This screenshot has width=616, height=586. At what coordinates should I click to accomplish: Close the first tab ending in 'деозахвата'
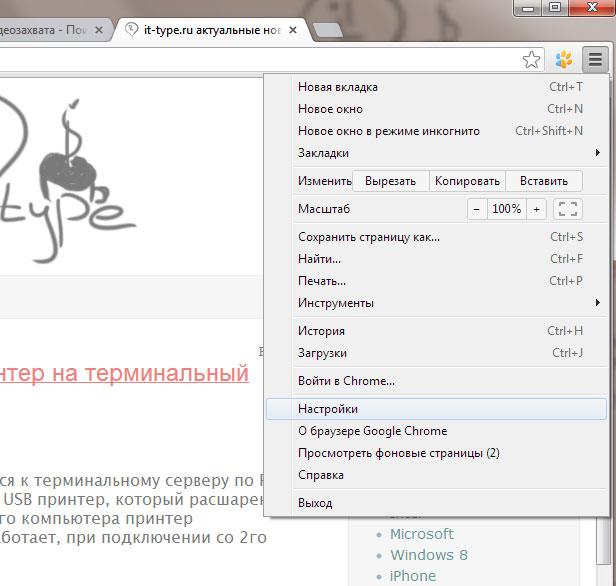(99, 30)
